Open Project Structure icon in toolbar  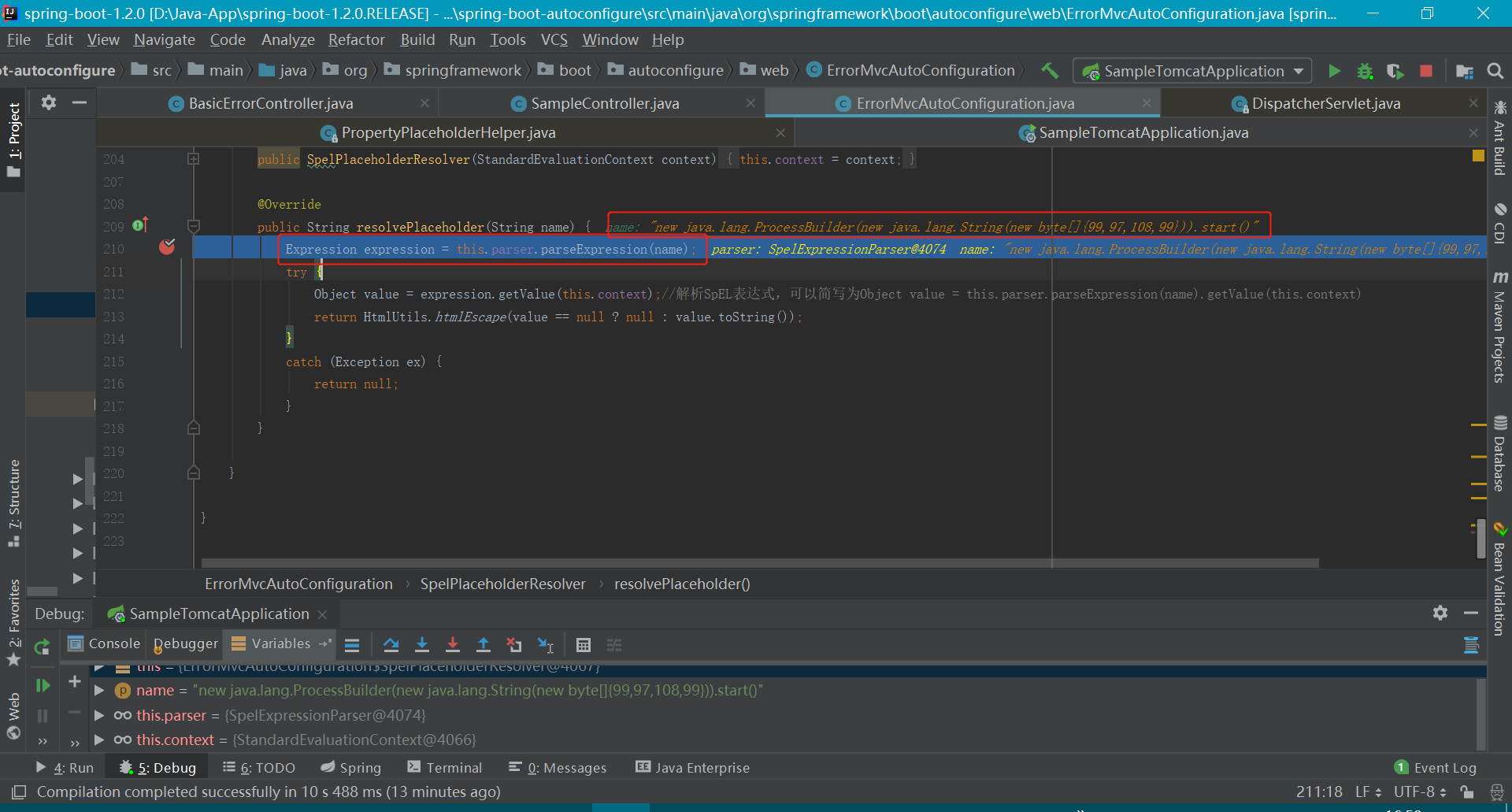[1465, 71]
